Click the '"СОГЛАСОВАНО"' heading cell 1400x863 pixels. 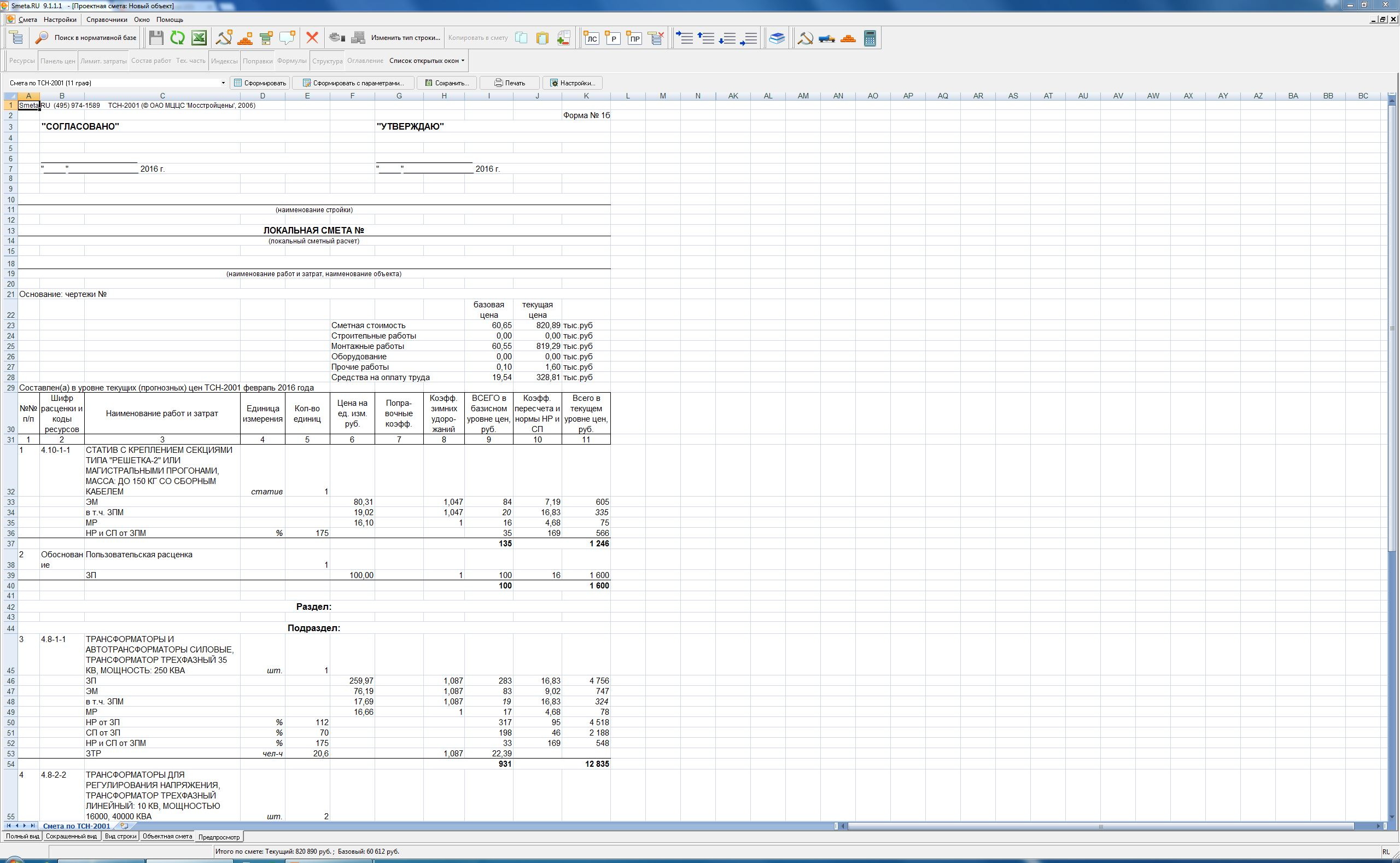click(80, 127)
